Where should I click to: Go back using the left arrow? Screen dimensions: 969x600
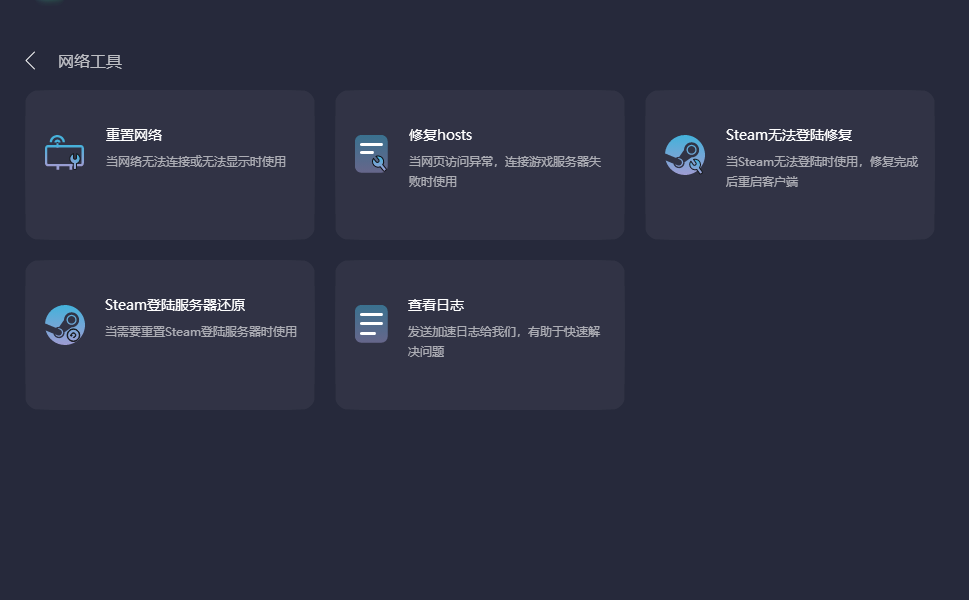[30, 61]
